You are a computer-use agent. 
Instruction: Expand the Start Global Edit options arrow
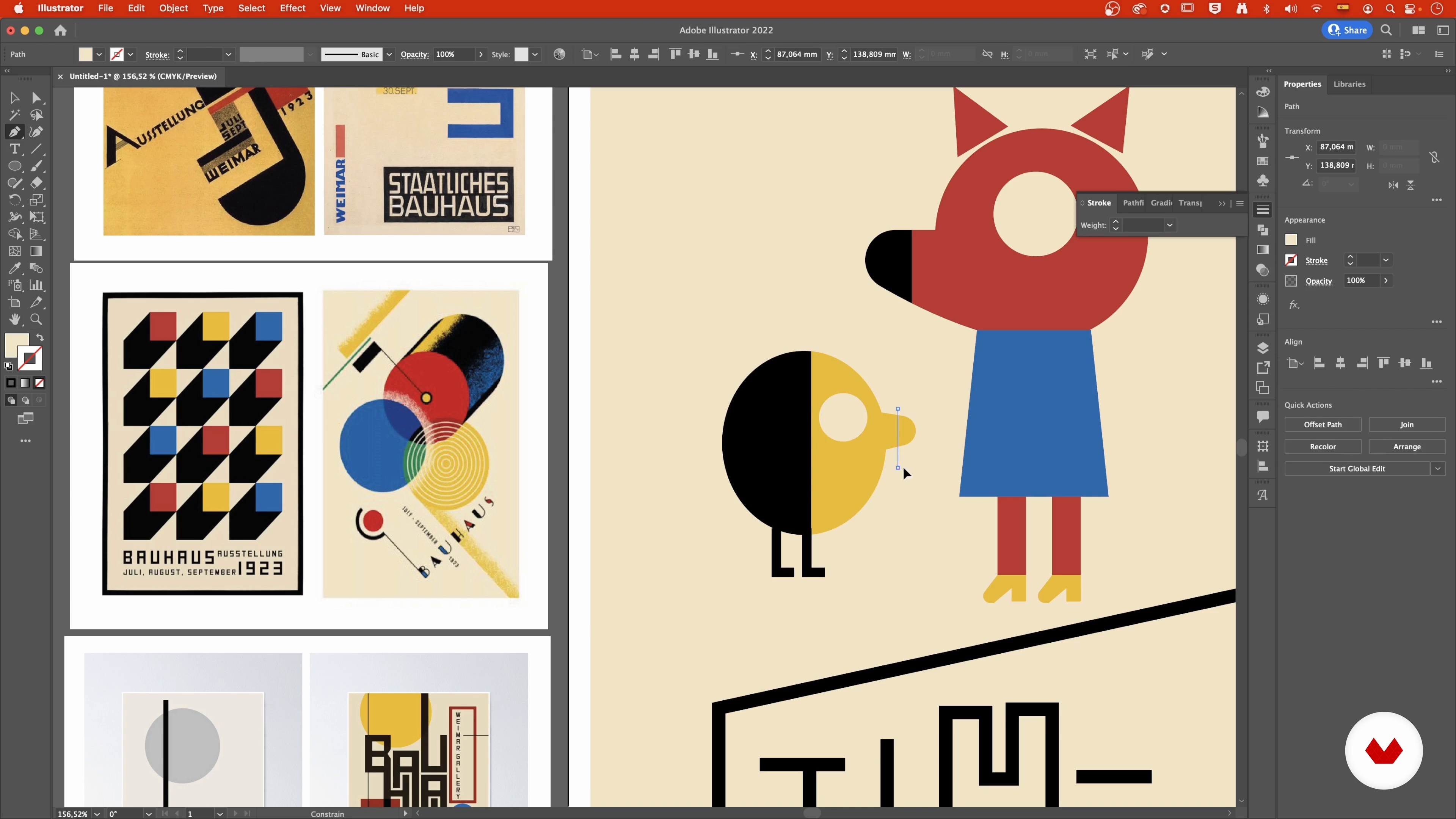(1438, 469)
